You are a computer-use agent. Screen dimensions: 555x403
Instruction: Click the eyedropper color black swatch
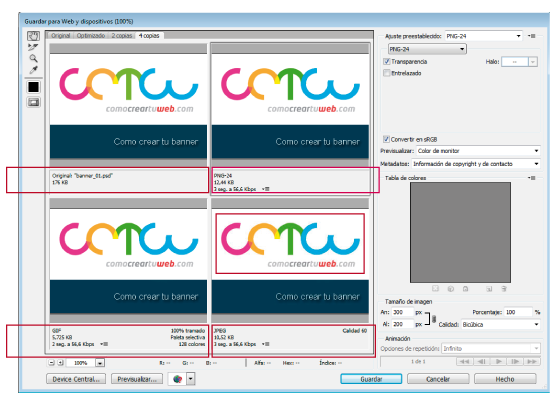(x=34, y=87)
